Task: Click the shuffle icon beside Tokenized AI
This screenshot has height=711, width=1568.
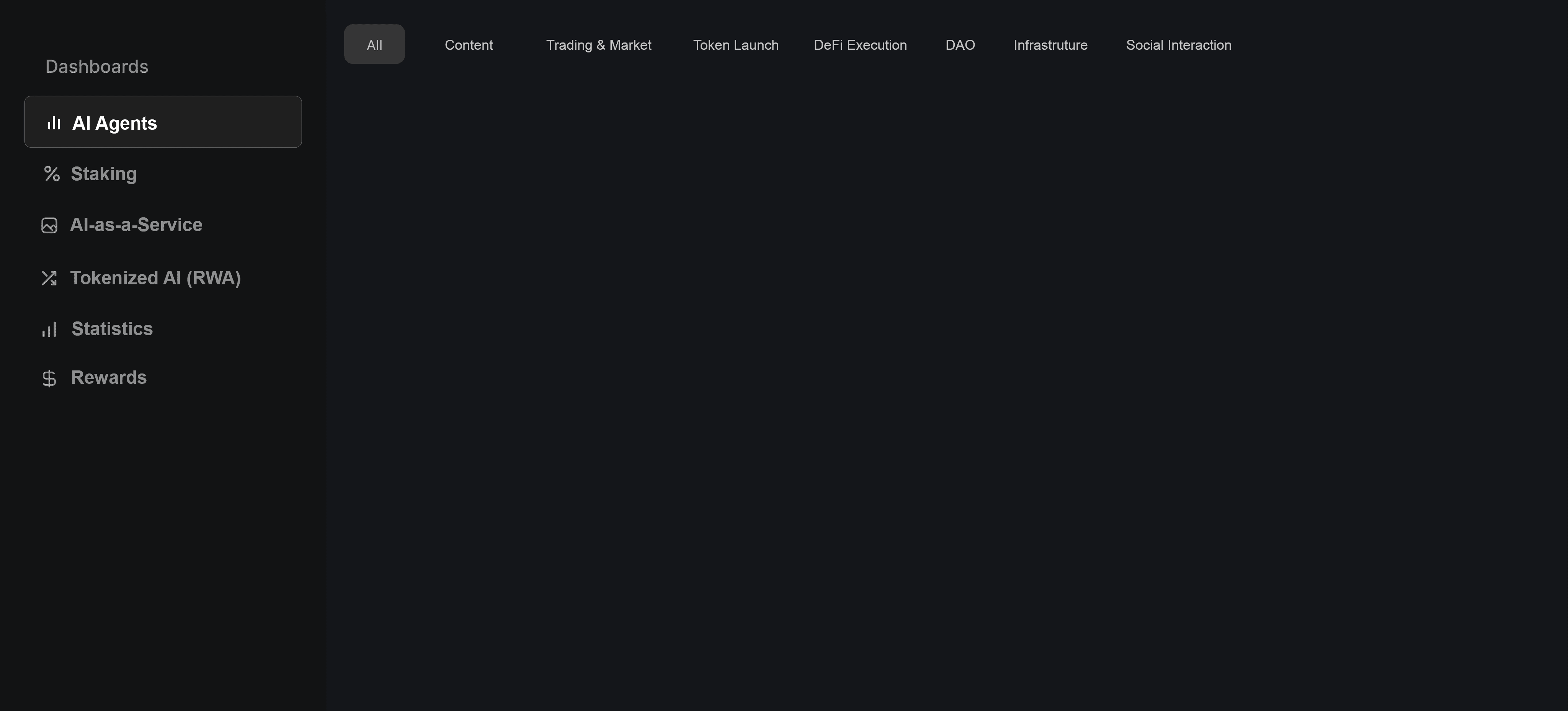Action: 49,278
